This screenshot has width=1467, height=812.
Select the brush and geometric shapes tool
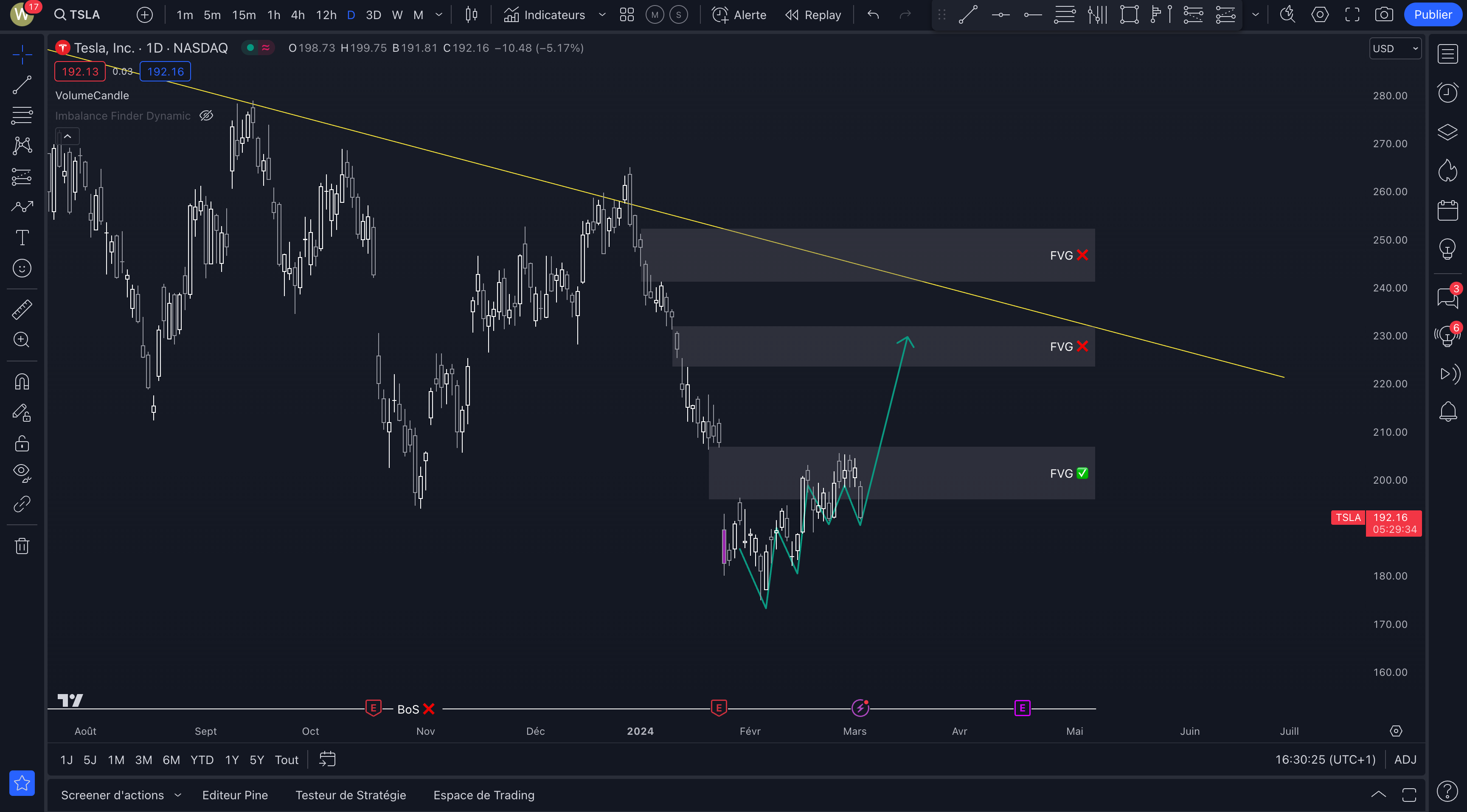pos(22,207)
